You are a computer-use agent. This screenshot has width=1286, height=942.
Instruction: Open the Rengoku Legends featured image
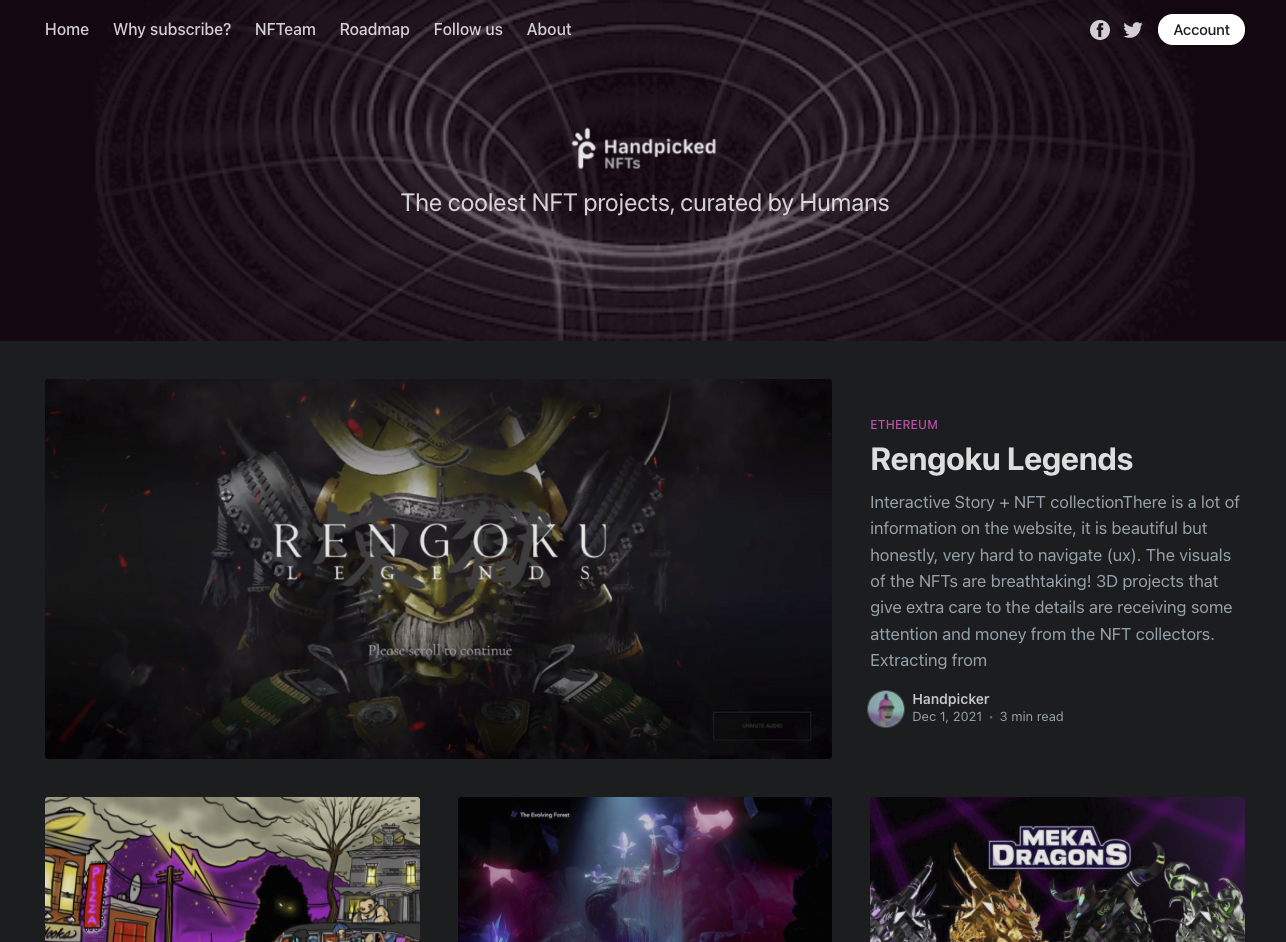point(438,568)
